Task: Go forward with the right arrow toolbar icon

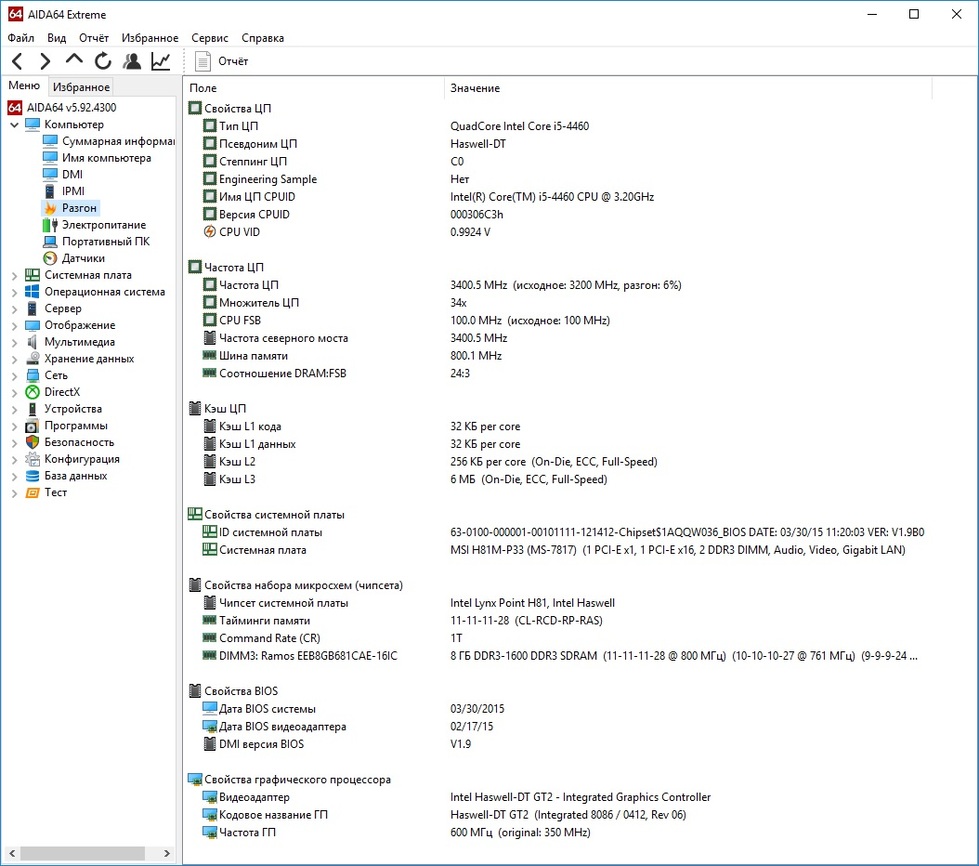Action: [45, 61]
